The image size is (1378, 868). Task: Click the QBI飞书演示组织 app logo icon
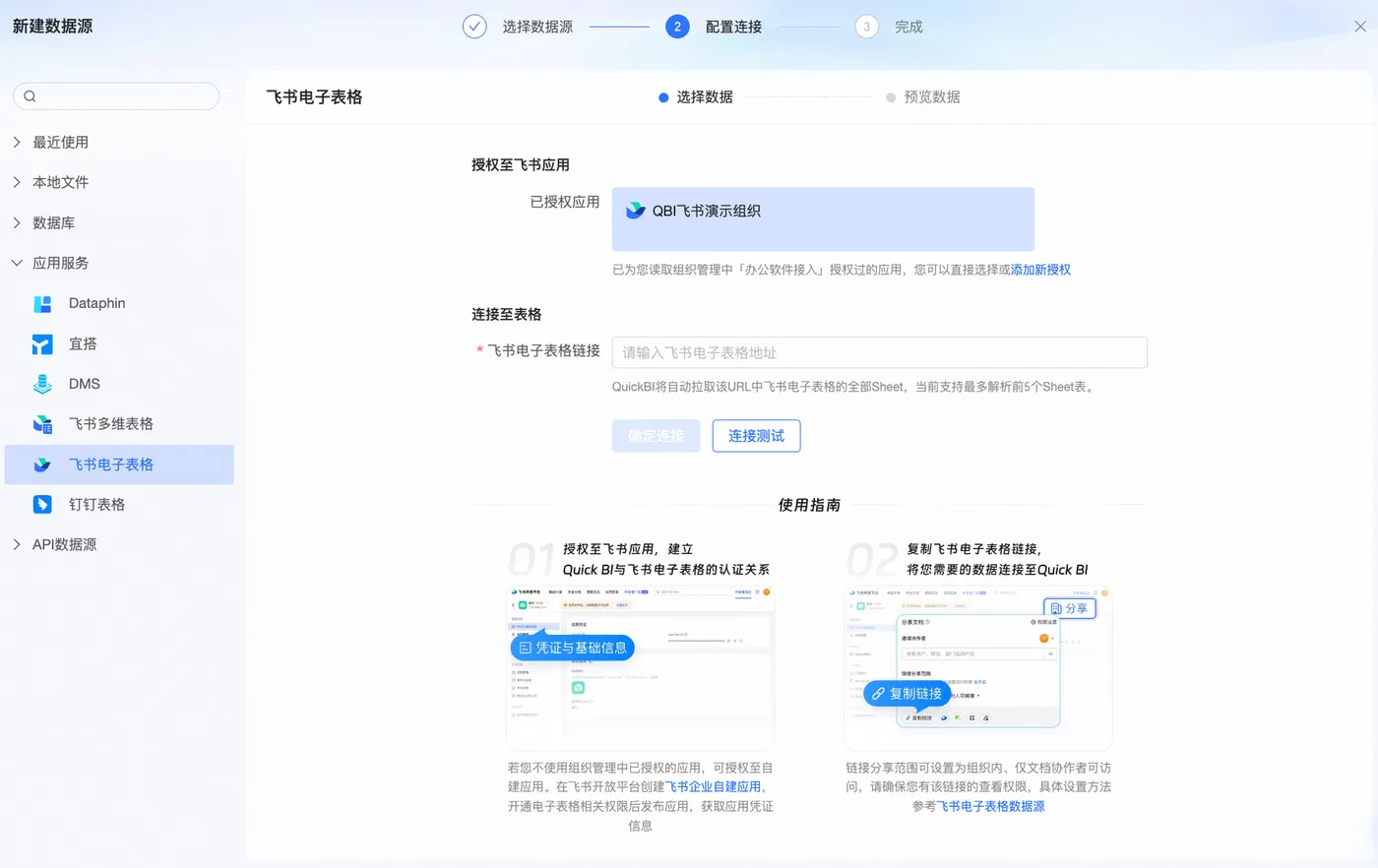click(x=636, y=211)
